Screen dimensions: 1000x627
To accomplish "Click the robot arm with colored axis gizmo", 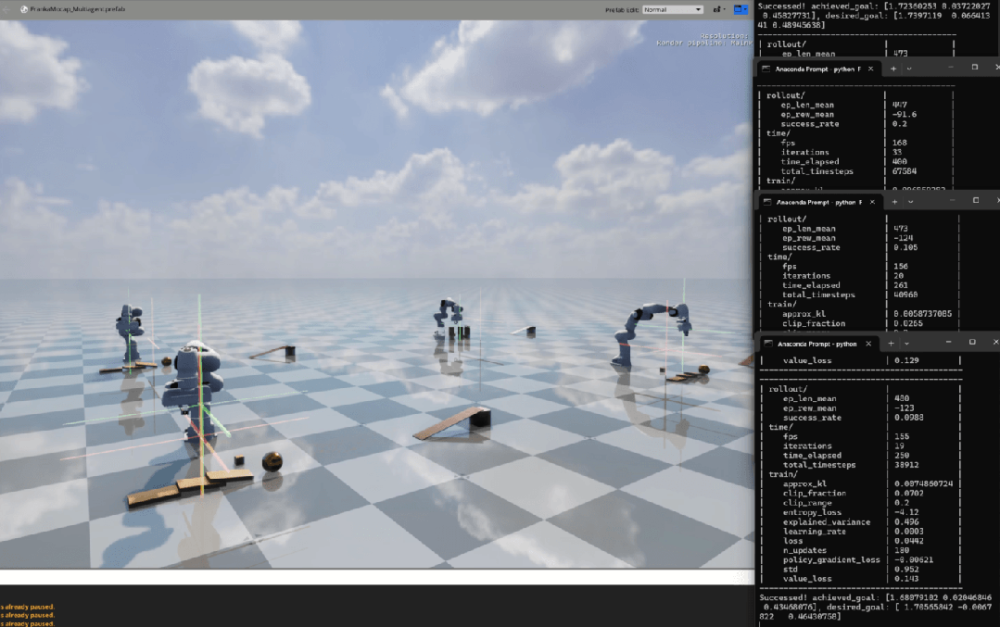I will (x=193, y=391).
